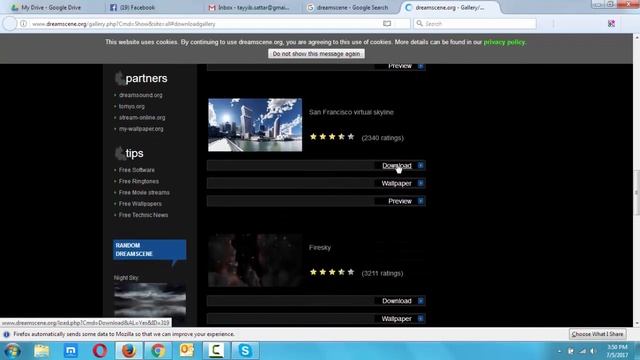Click the San Francisco virtual skyline title
Image resolution: width=640 pixels, height=360 pixels.
tap(351, 112)
